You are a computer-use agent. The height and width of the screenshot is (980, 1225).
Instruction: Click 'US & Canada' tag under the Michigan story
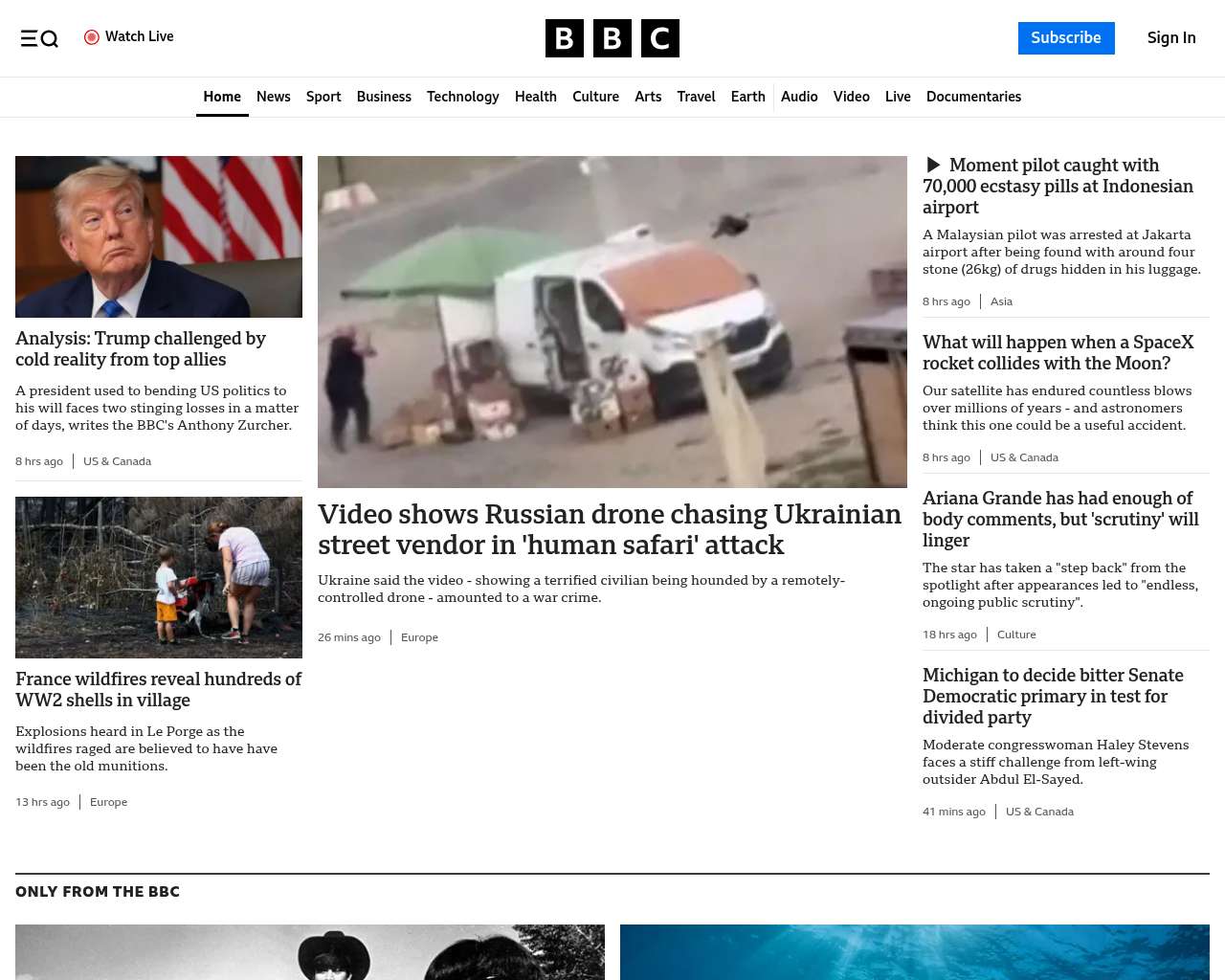click(x=1039, y=812)
